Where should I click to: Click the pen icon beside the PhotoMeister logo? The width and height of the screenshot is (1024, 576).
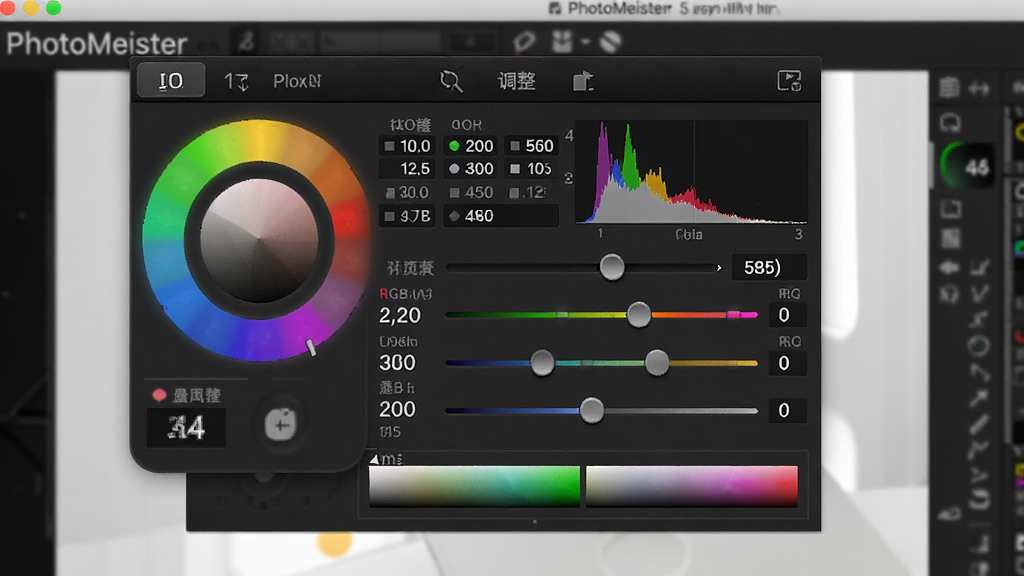pyautogui.click(x=246, y=42)
